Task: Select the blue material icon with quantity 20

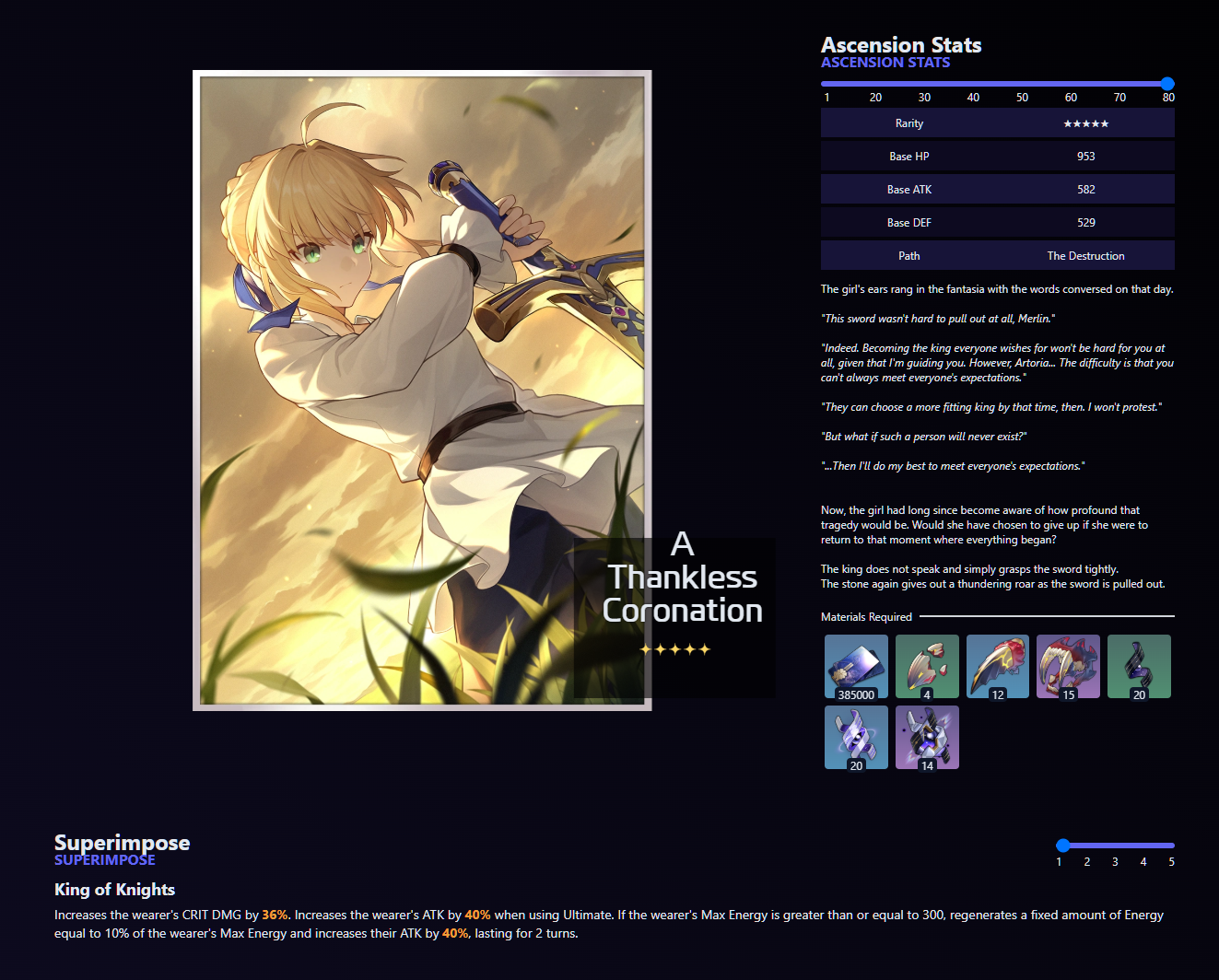Action: coord(856,737)
